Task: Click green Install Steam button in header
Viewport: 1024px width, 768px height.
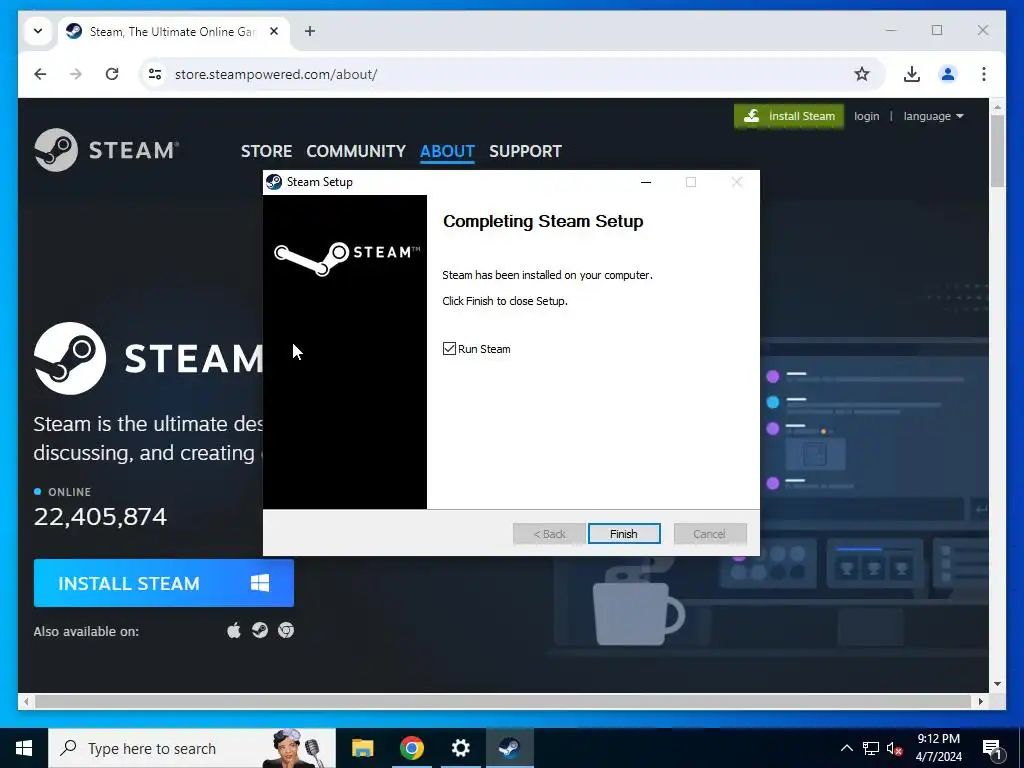Action: (789, 116)
